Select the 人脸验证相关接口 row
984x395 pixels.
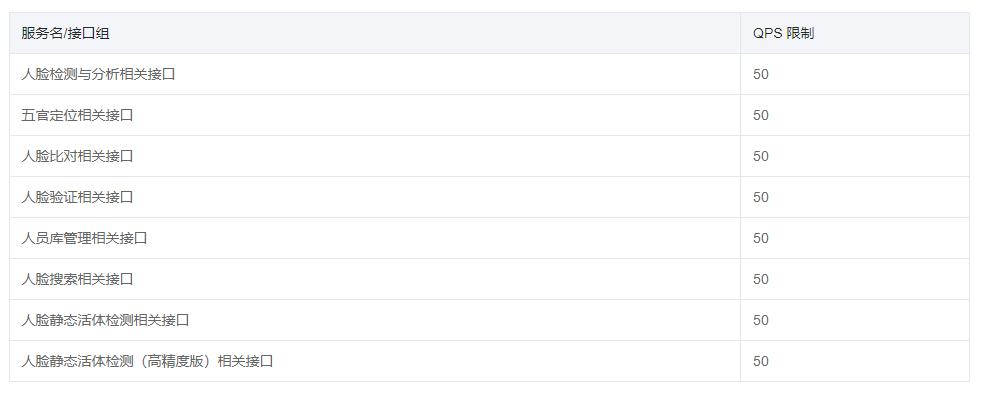(489, 197)
